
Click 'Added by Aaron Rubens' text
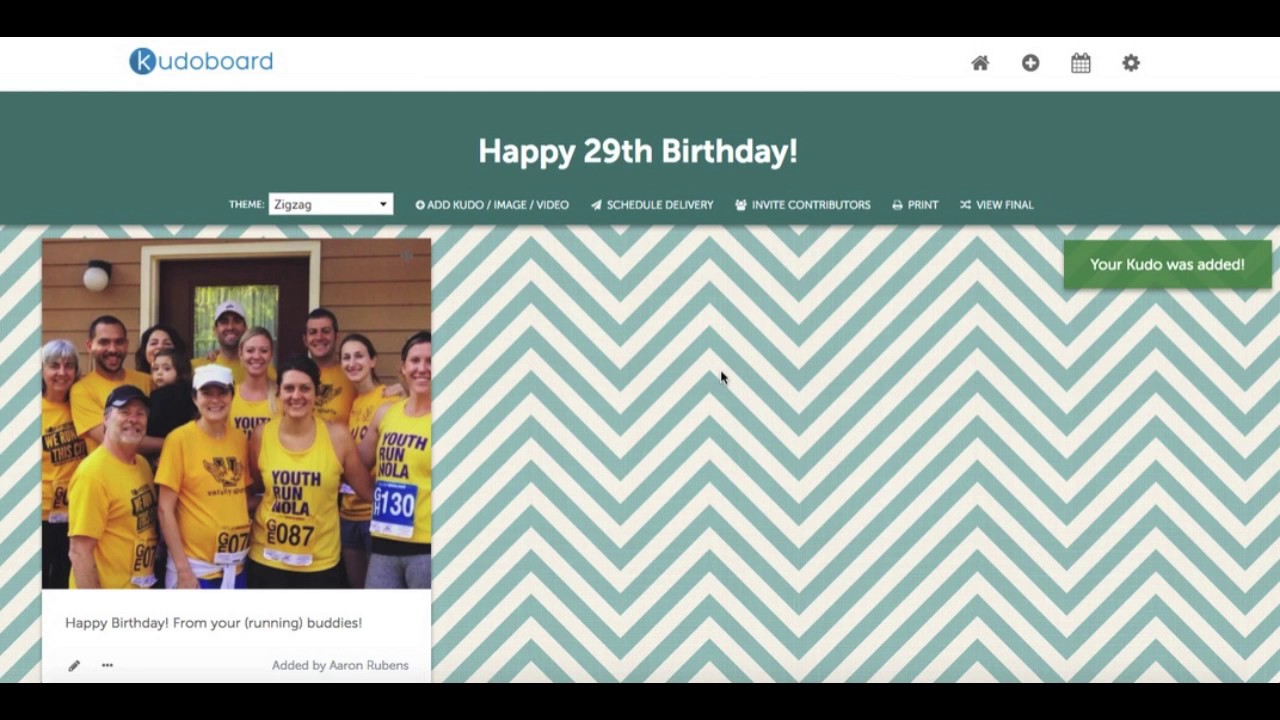pos(340,665)
